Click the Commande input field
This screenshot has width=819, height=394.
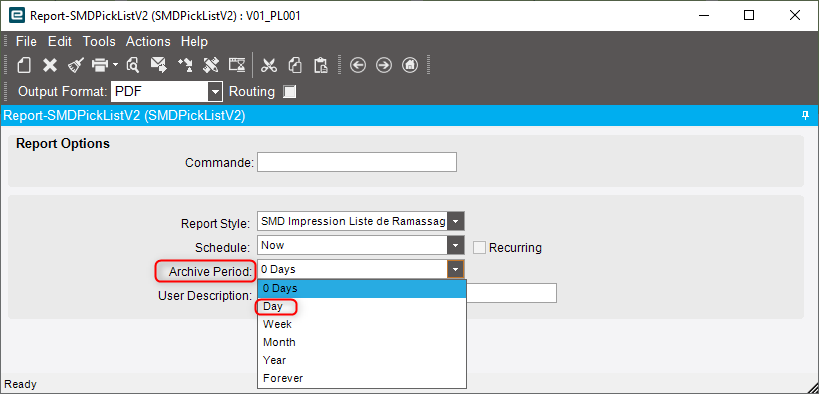tap(357, 163)
